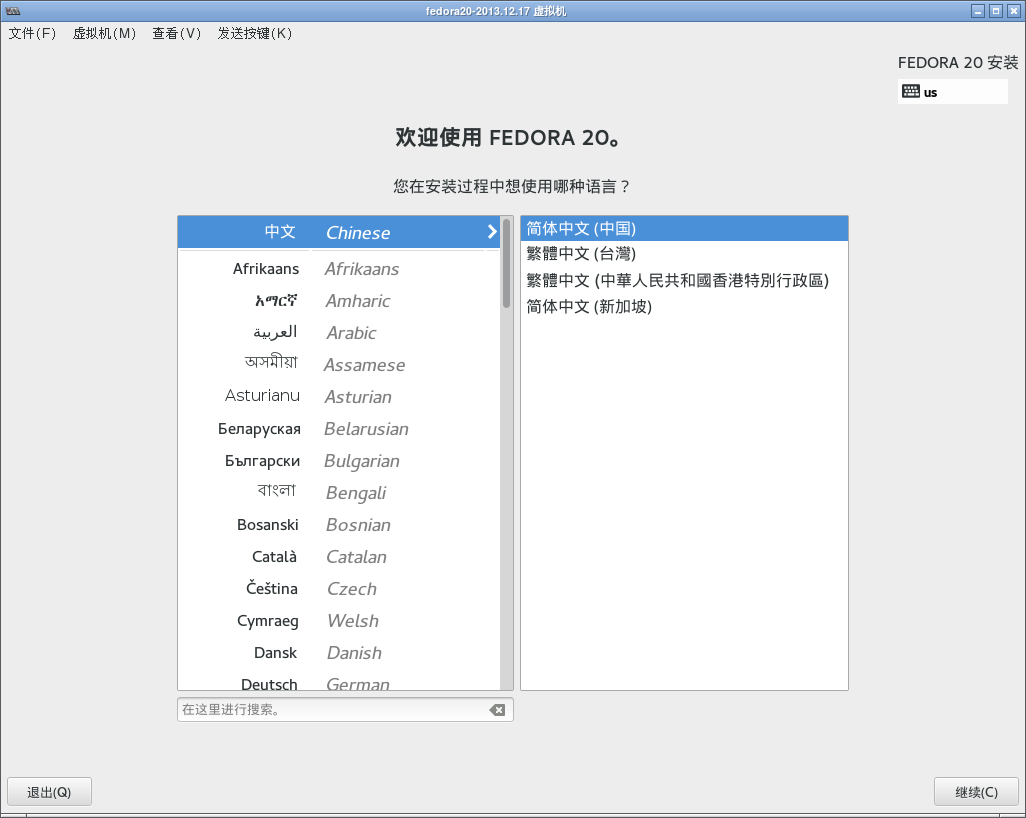This screenshot has height=818, width=1026.
Task: Select 繁體中文 Hong Kong locale
Action: (x=684, y=280)
